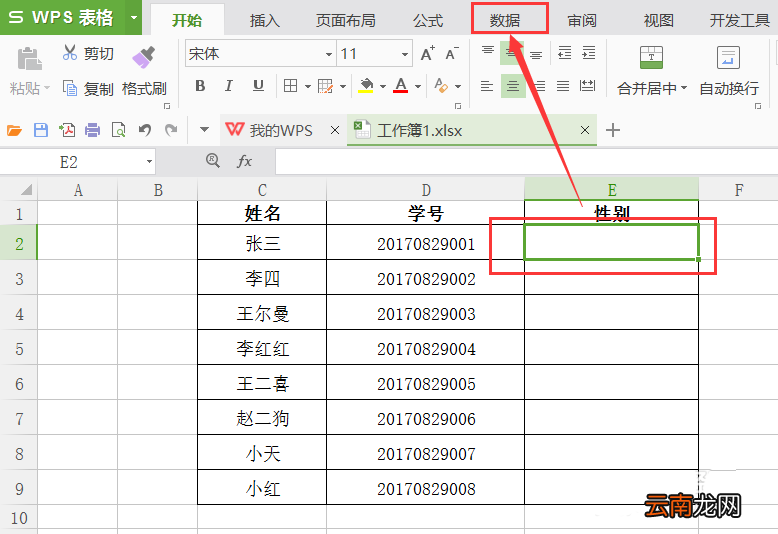The height and width of the screenshot is (534, 778).
Task: Click the justify alignment icon
Action: point(563,86)
